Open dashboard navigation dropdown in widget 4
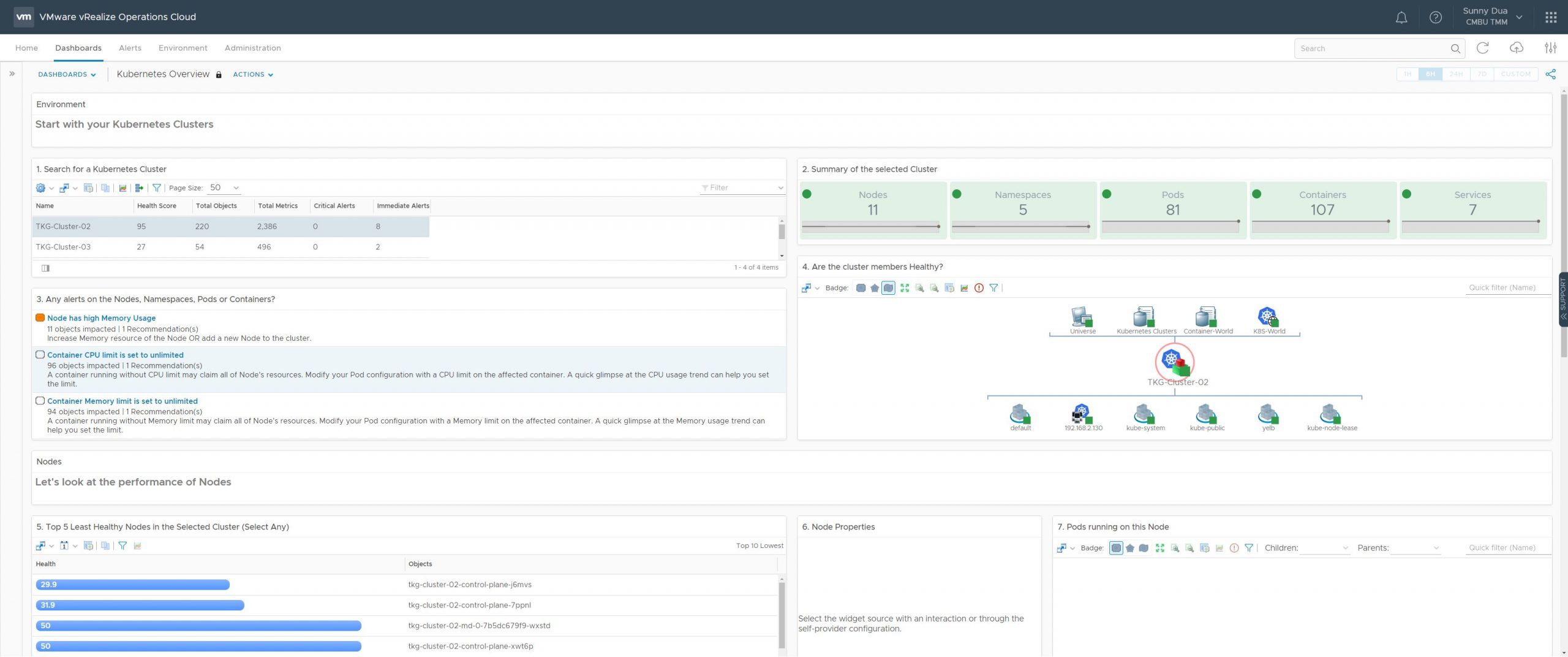 coord(810,288)
